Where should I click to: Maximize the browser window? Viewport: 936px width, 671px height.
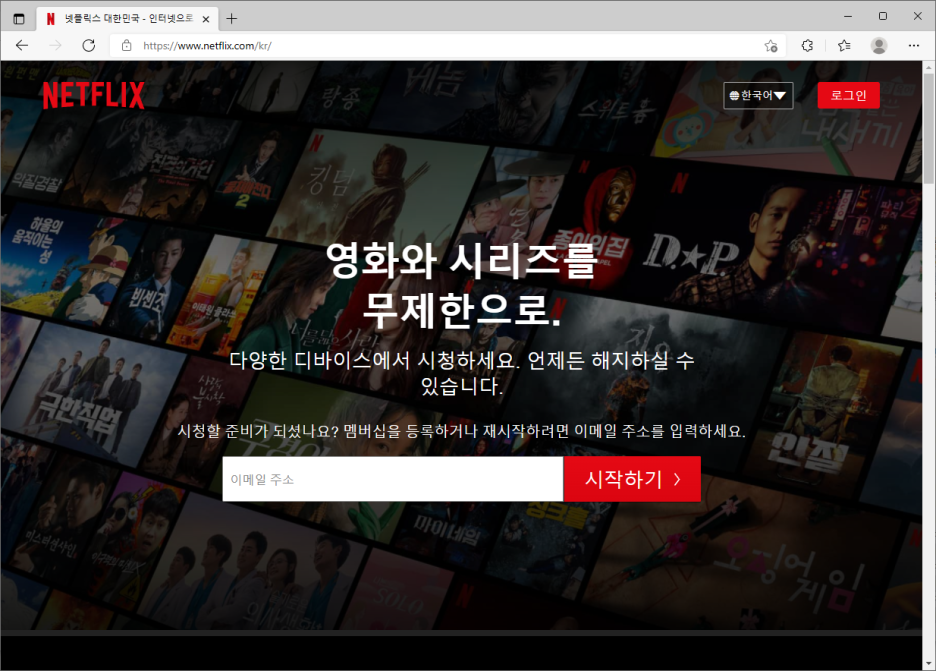pos(883,17)
